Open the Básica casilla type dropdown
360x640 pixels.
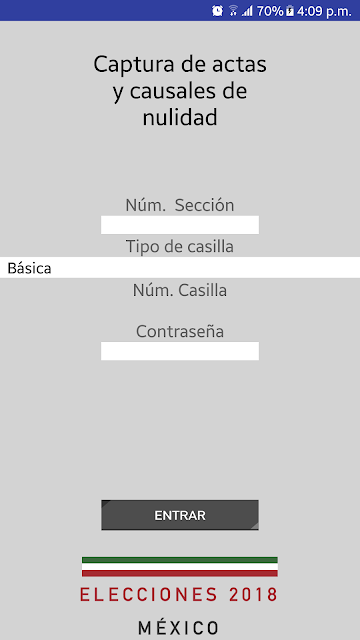click(180, 268)
